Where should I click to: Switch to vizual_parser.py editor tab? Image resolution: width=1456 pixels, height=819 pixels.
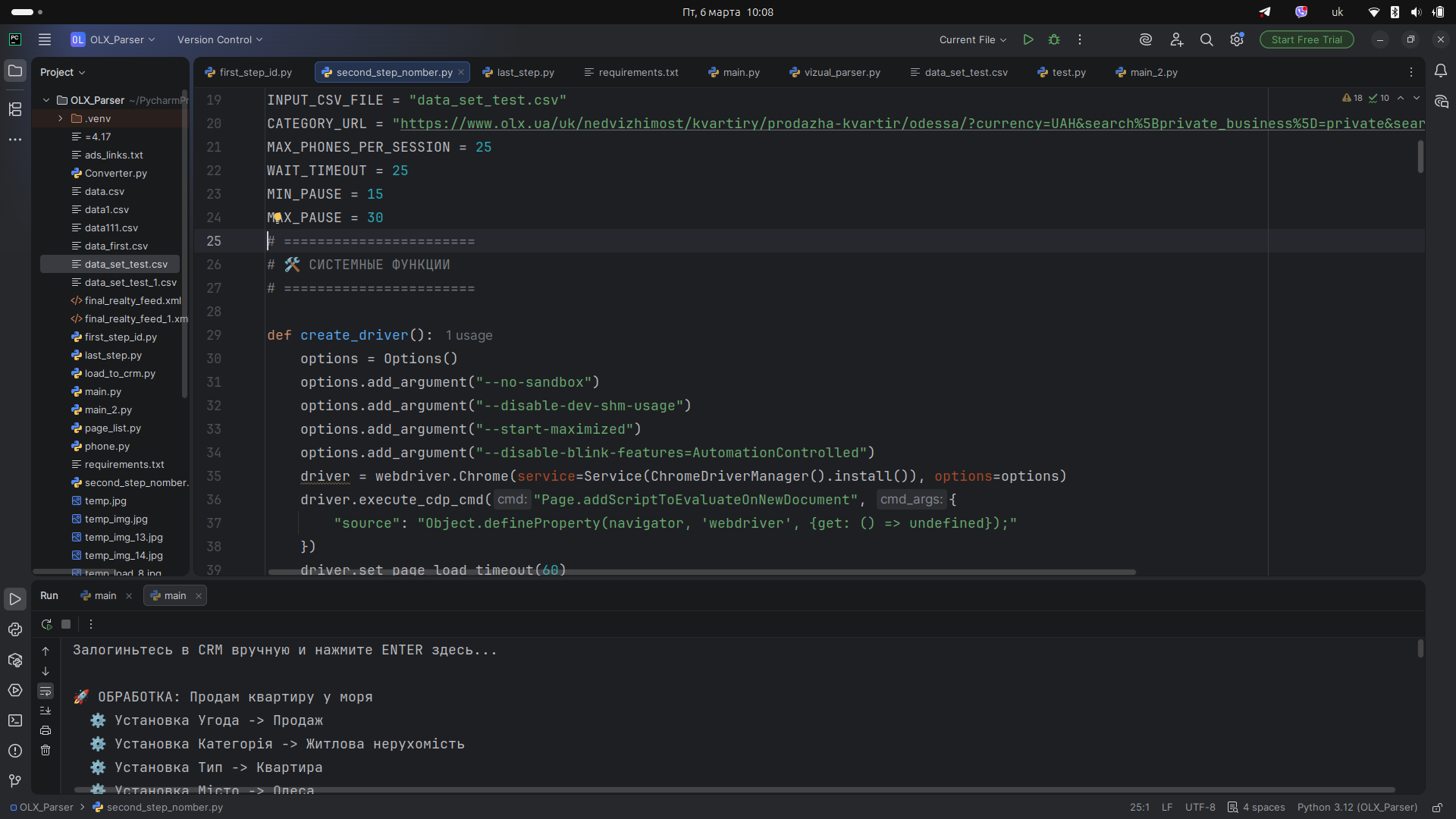835,72
